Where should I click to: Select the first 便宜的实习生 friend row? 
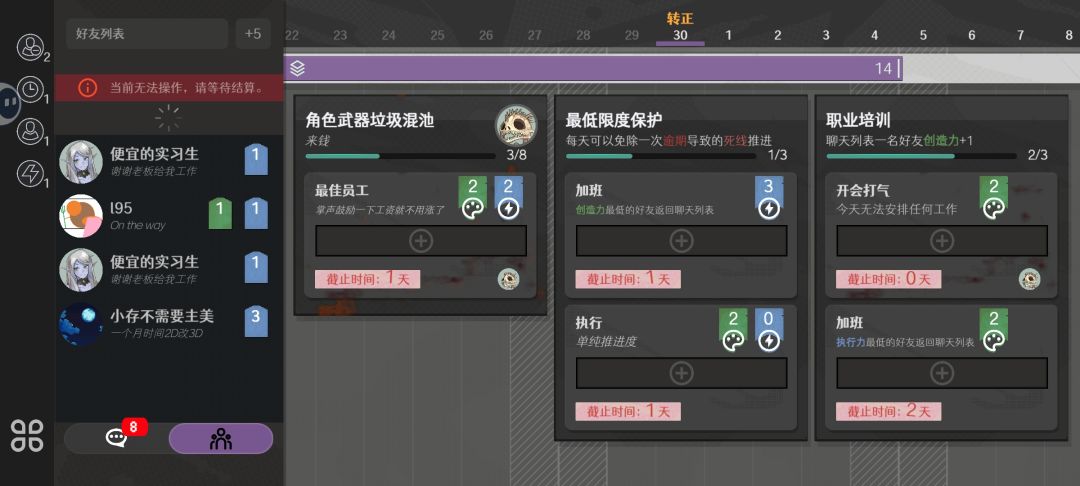point(169,162)
